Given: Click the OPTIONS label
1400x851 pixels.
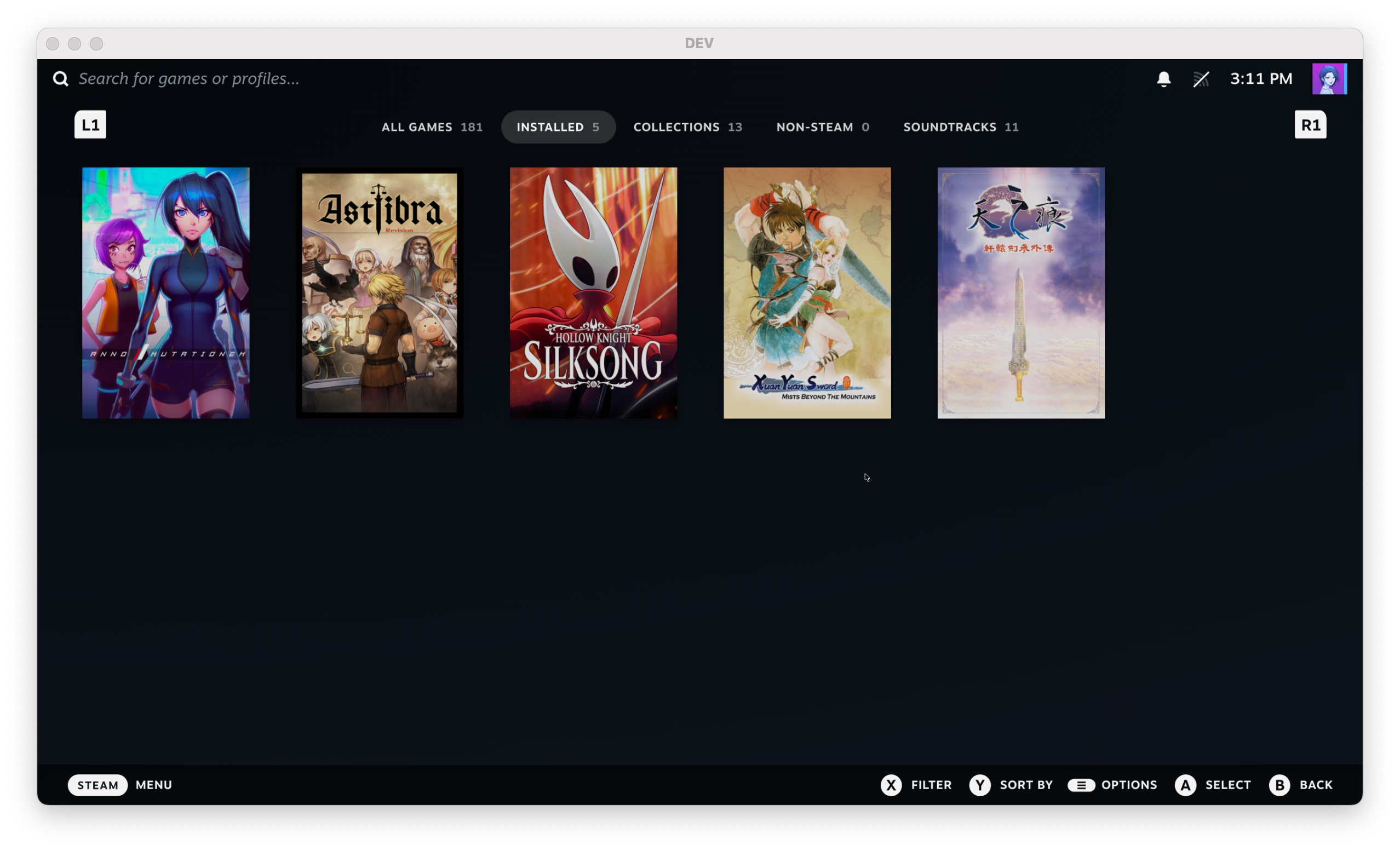Looking at the screenshot, I should [x=1129, y=785].
